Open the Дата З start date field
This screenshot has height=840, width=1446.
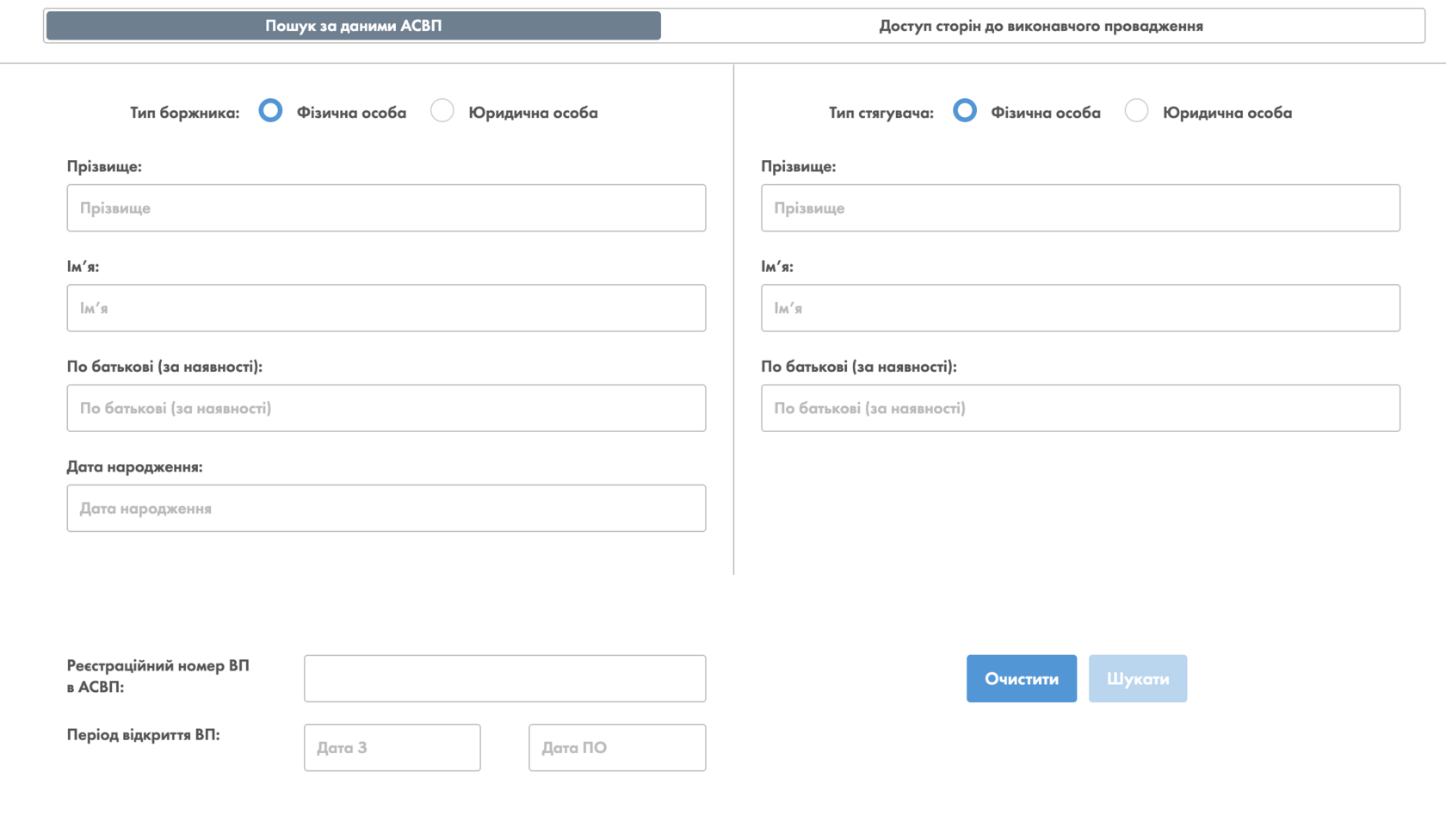coord(392,748)
